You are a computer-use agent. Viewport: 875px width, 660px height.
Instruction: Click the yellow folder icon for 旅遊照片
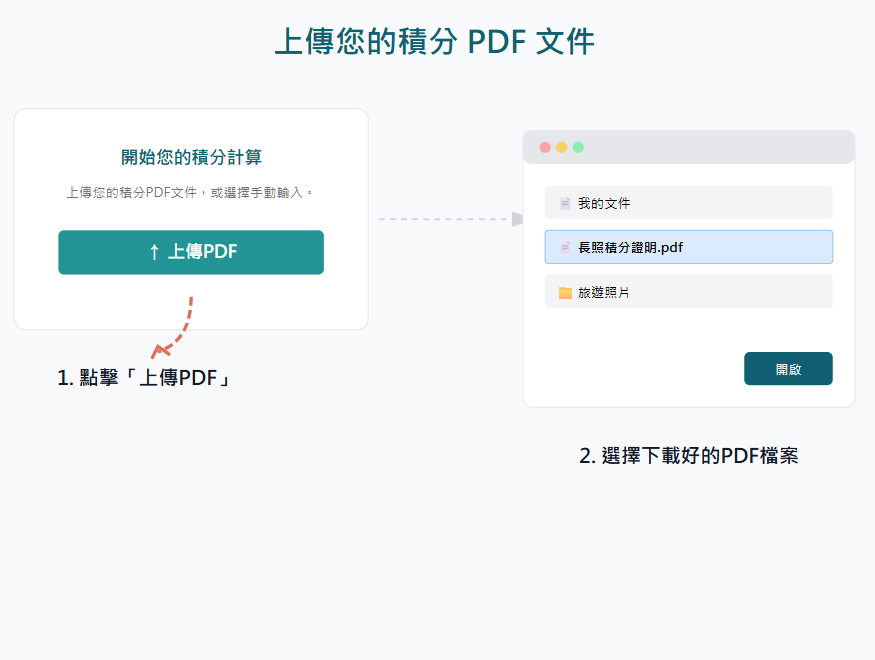[x=565, y=292]
